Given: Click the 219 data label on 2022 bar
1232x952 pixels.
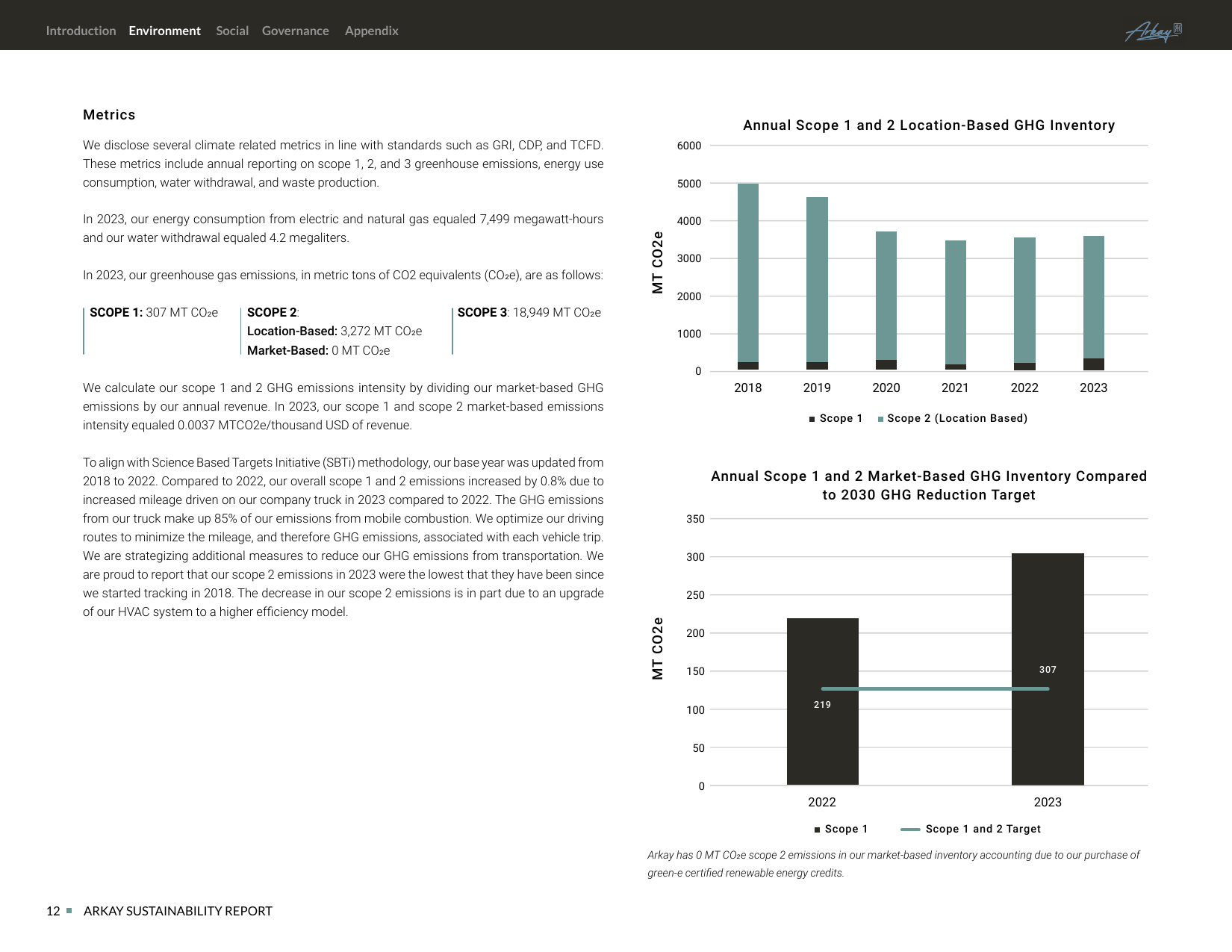Looking at the screenshot, I should [x=822, y=705].
